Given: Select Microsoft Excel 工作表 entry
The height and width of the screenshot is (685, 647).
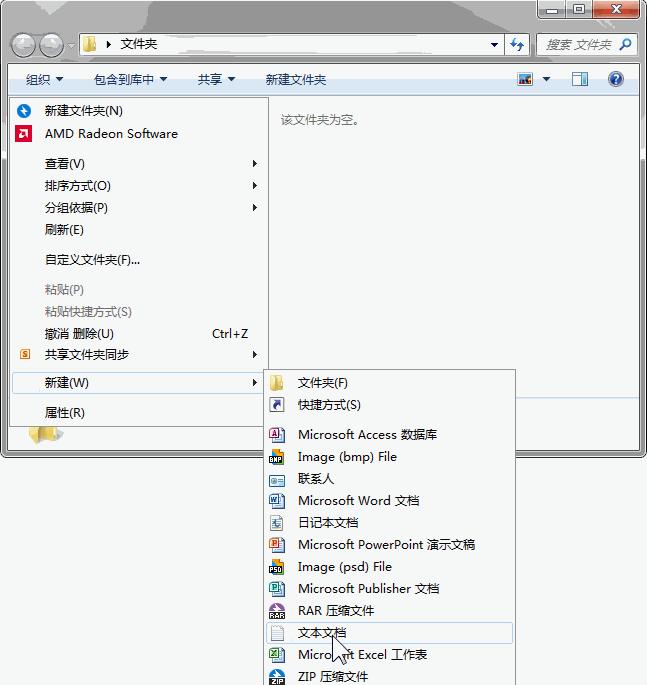Looking at the screenshot, I should [390, 655].
